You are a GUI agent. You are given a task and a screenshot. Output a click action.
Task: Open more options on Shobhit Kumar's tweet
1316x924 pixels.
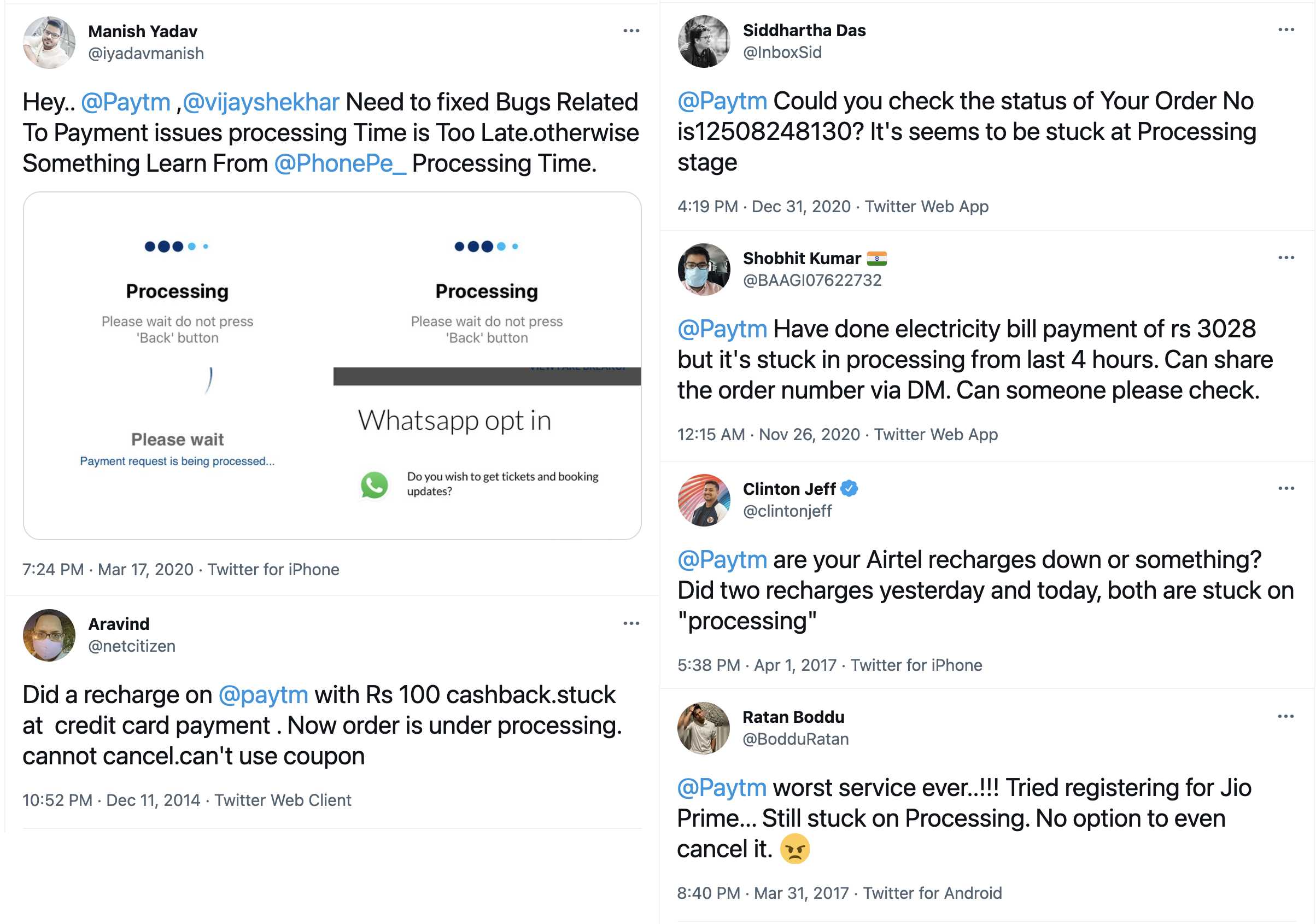(x=1285, y=258)
